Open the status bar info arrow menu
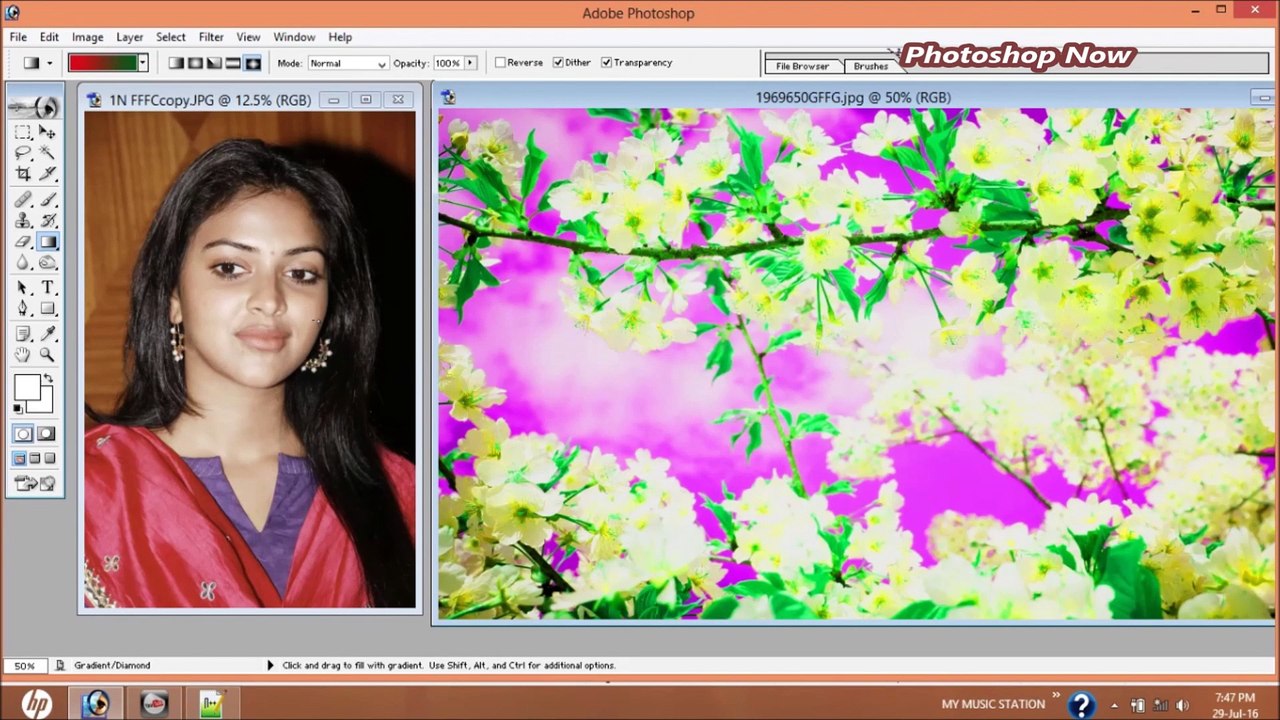Screen dimensions: 1280x720 pyautogui.click(x=270, y=665)
